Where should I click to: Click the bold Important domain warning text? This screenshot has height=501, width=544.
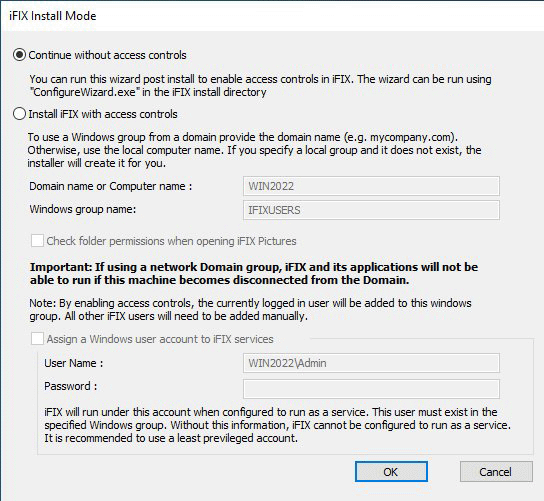[x=254, y=273]
